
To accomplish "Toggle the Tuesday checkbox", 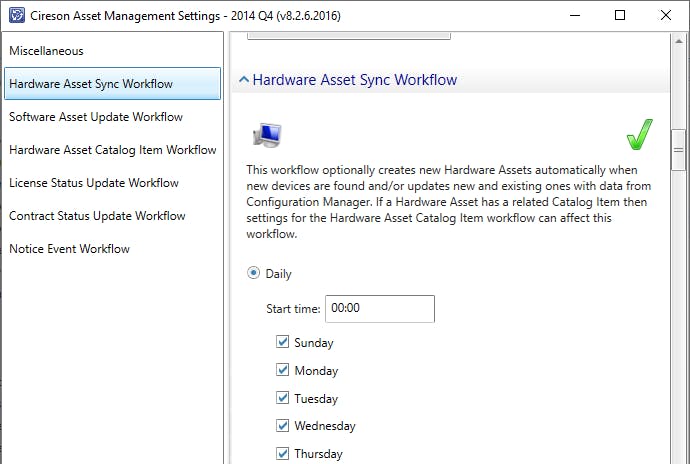I will (283, 398).
